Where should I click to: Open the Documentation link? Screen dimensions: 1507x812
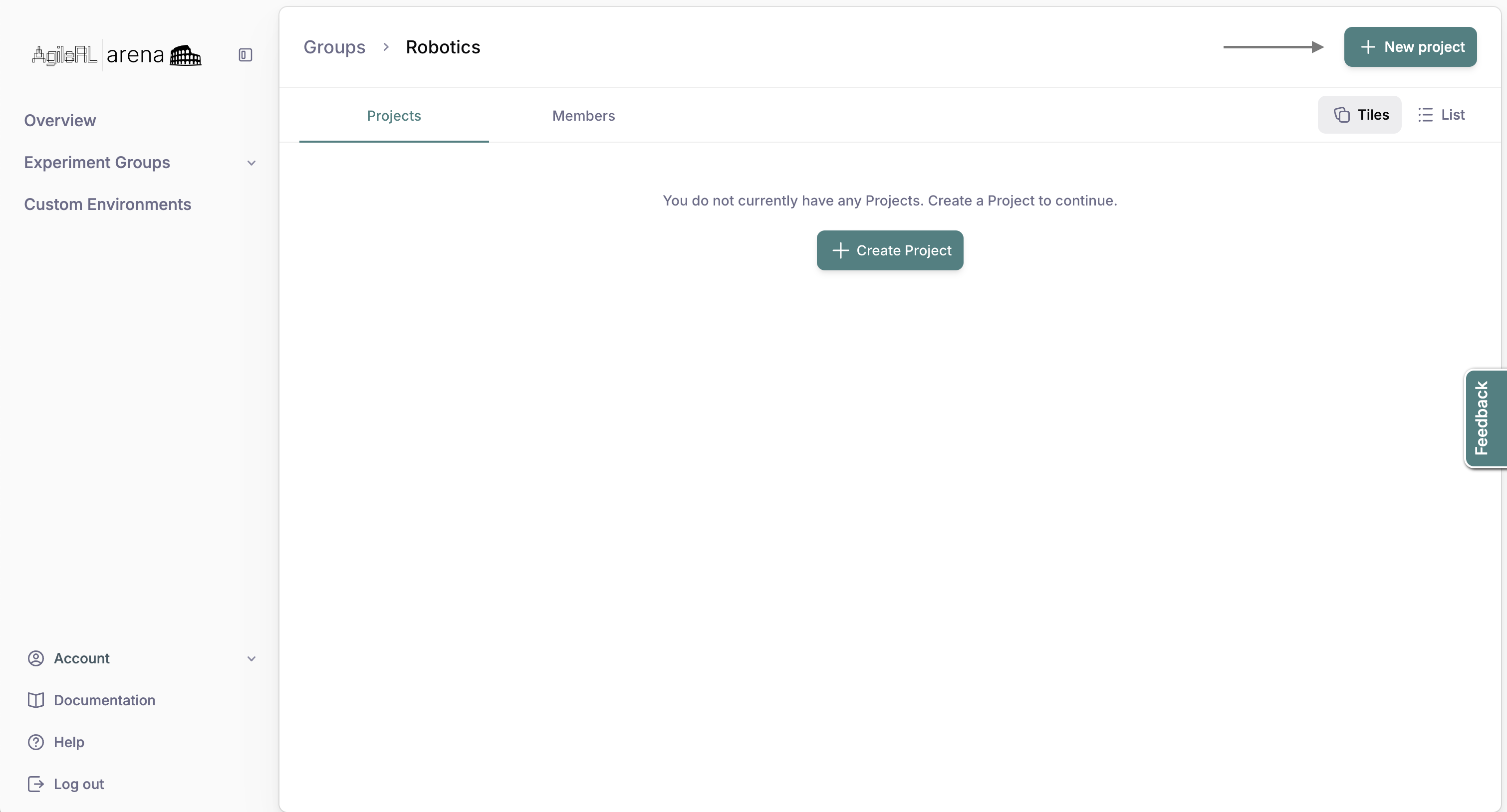pos(105,700)
